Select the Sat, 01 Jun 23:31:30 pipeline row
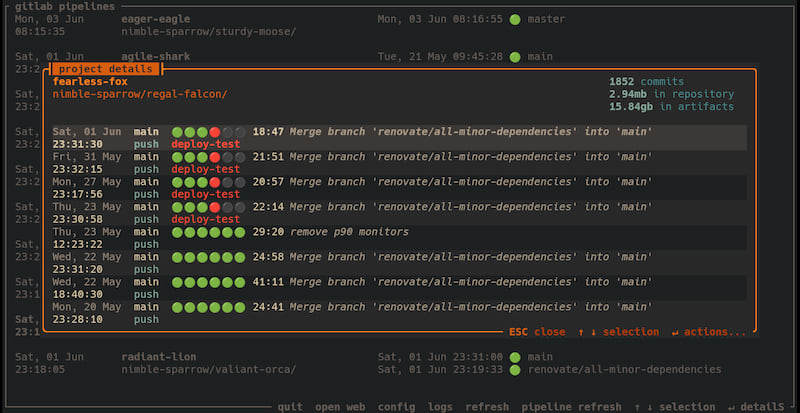 point(399,138)
